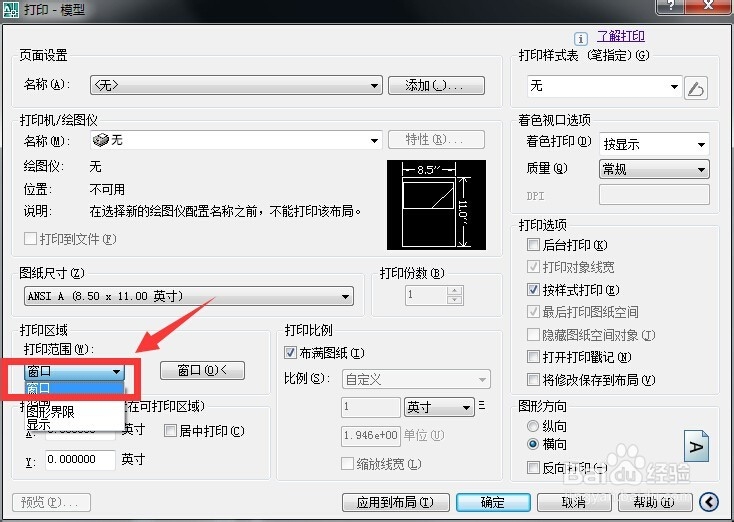Open printer/plotter 名称 dropdown

(x=236, y=140)
